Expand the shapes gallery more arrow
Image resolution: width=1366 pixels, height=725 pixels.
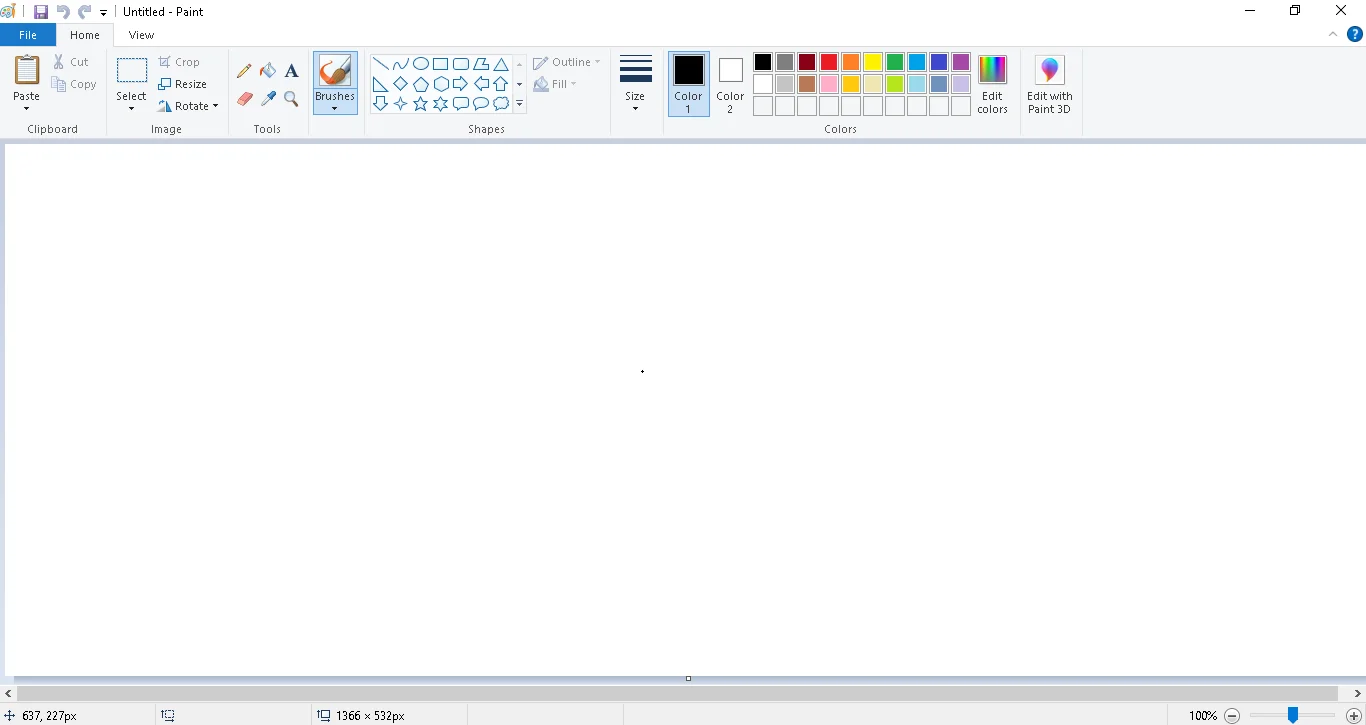(x=519, y=104)
